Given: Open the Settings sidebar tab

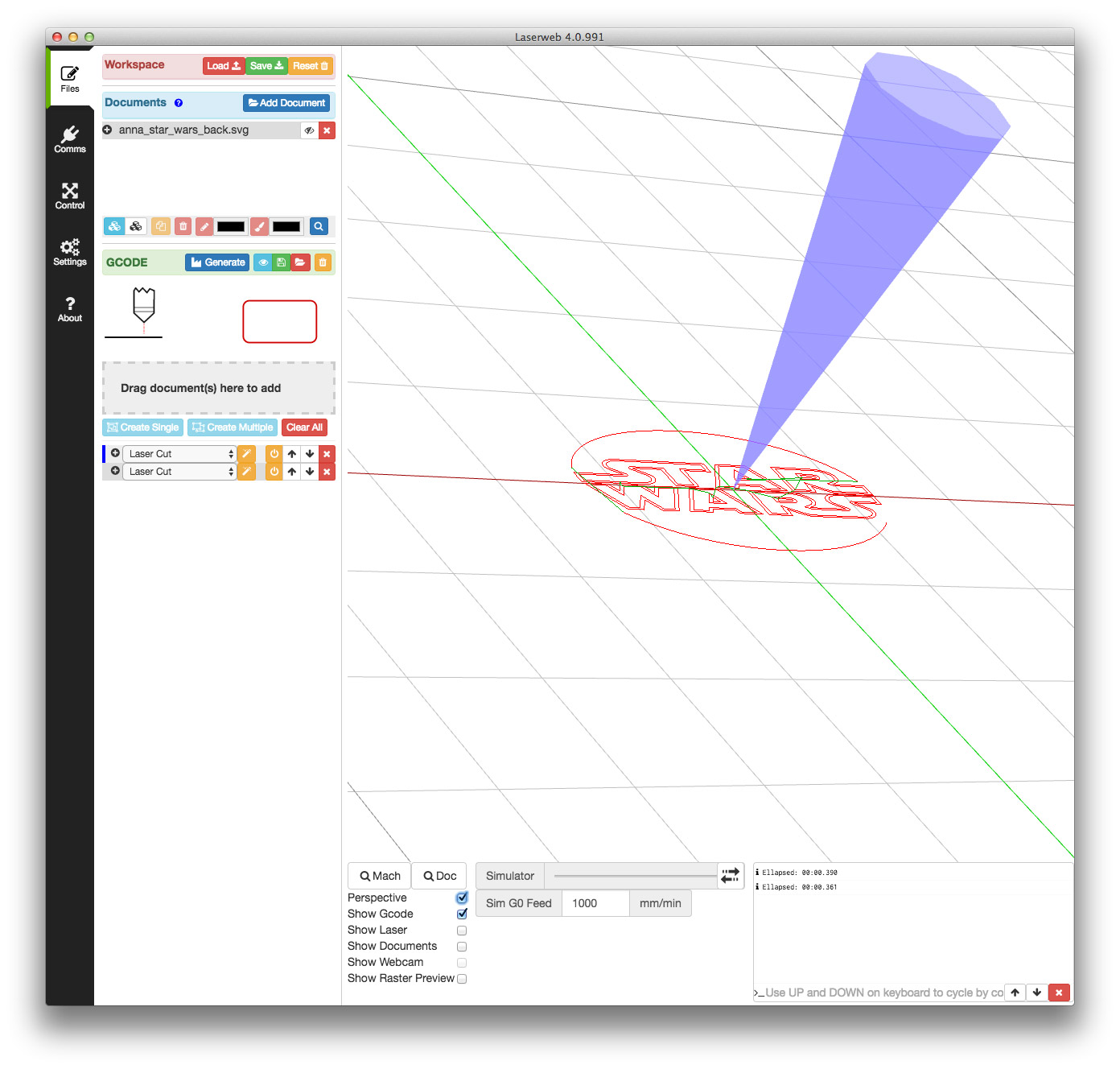Looking at the screenshot, I should [x=70, y=252].
